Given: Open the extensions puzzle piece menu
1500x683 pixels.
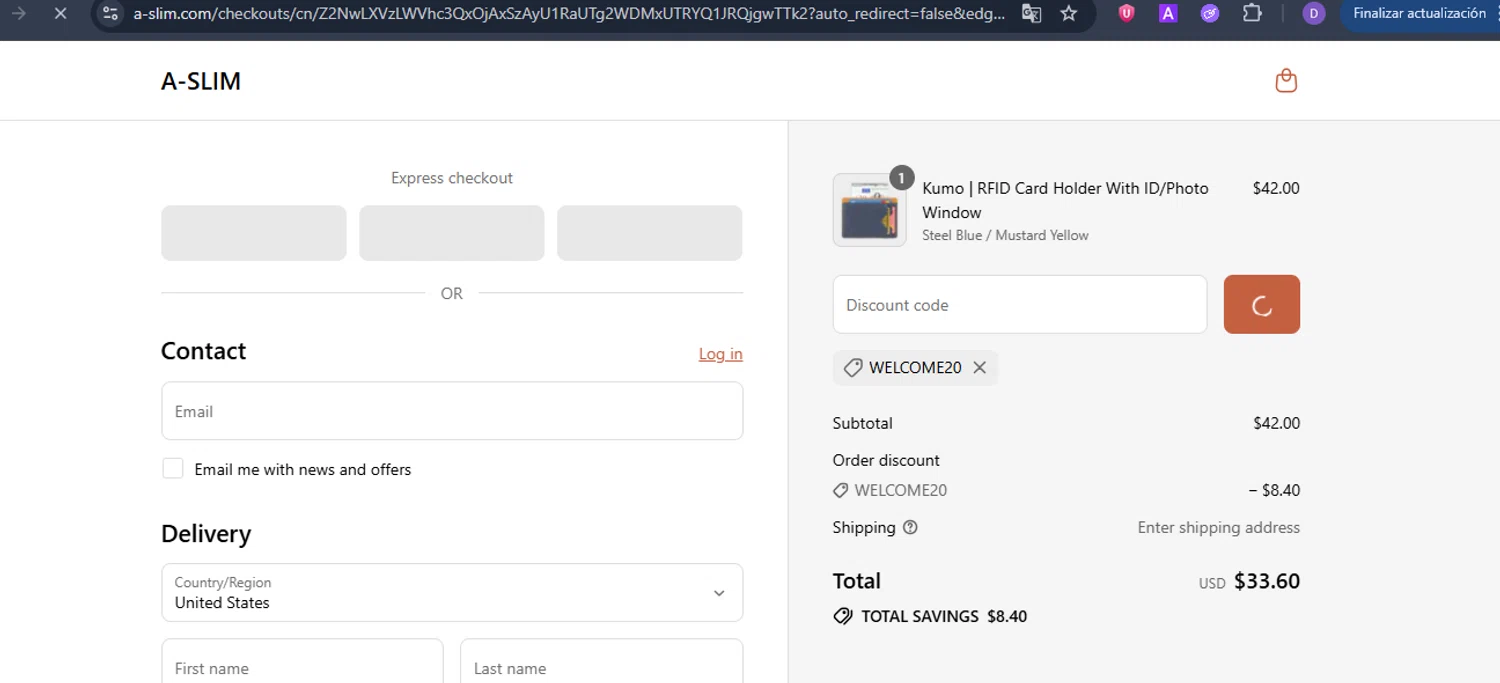Looking at the screenshot, I should [x=1252, y=14].
